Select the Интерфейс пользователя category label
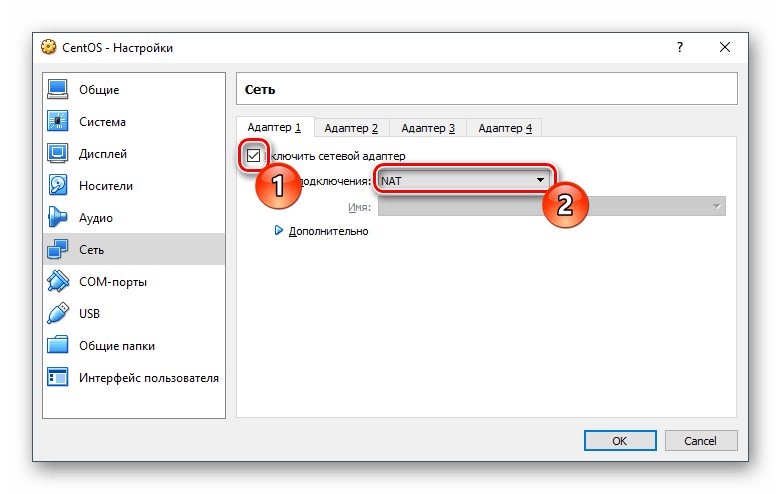781x494 pixels. 148,378
